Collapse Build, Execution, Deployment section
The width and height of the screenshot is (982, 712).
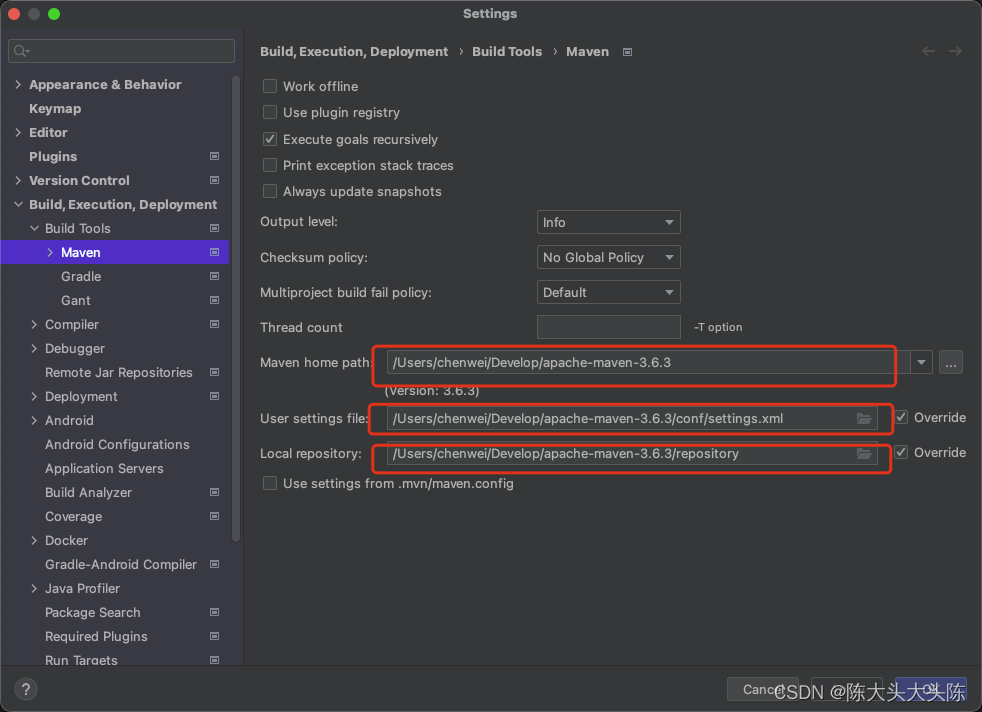18,204
